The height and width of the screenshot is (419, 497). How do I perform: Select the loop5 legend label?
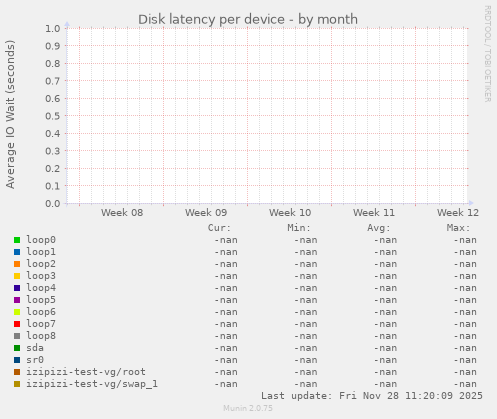coord(41,300)
